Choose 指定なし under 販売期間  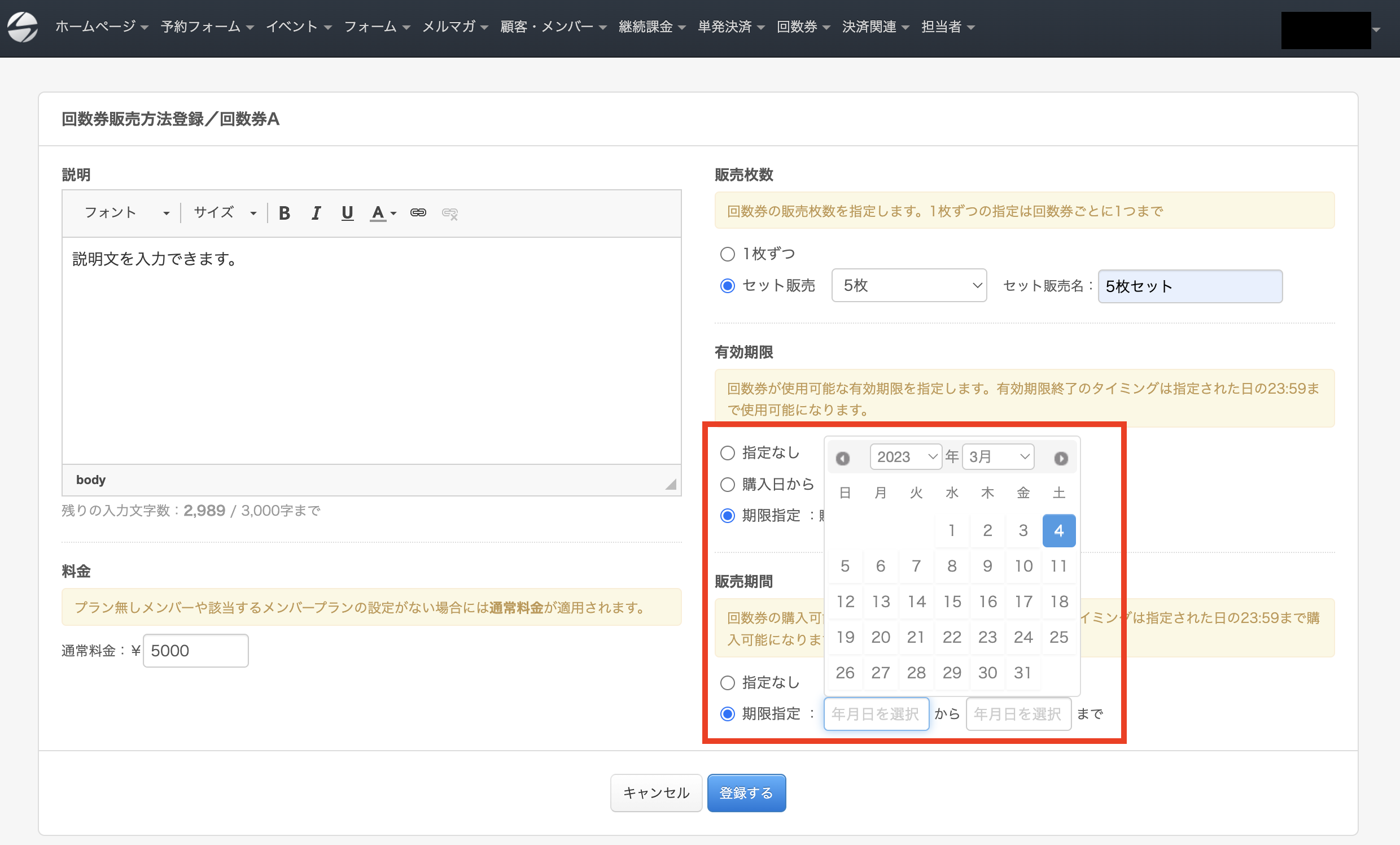pos(727,683)
